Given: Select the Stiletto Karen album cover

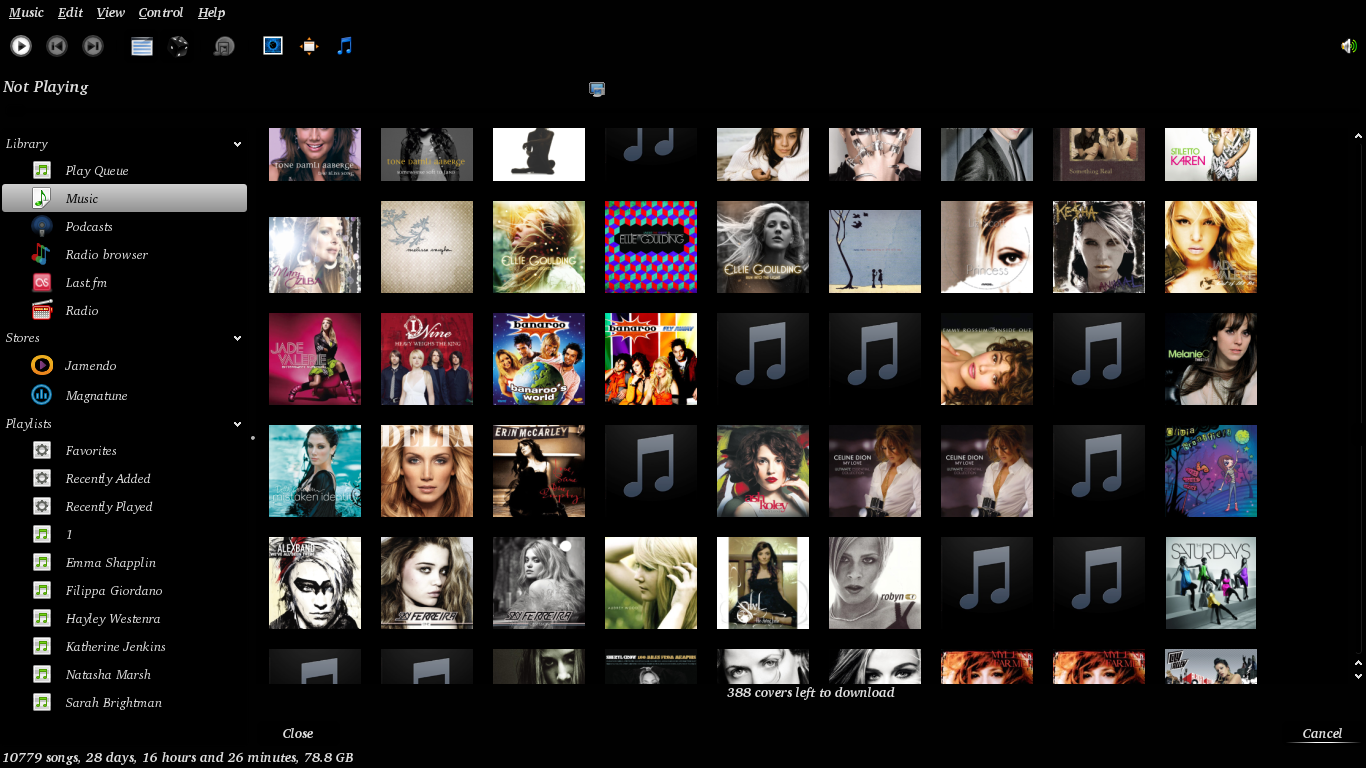Looking at the screenshot, I should click(1211, 154).
